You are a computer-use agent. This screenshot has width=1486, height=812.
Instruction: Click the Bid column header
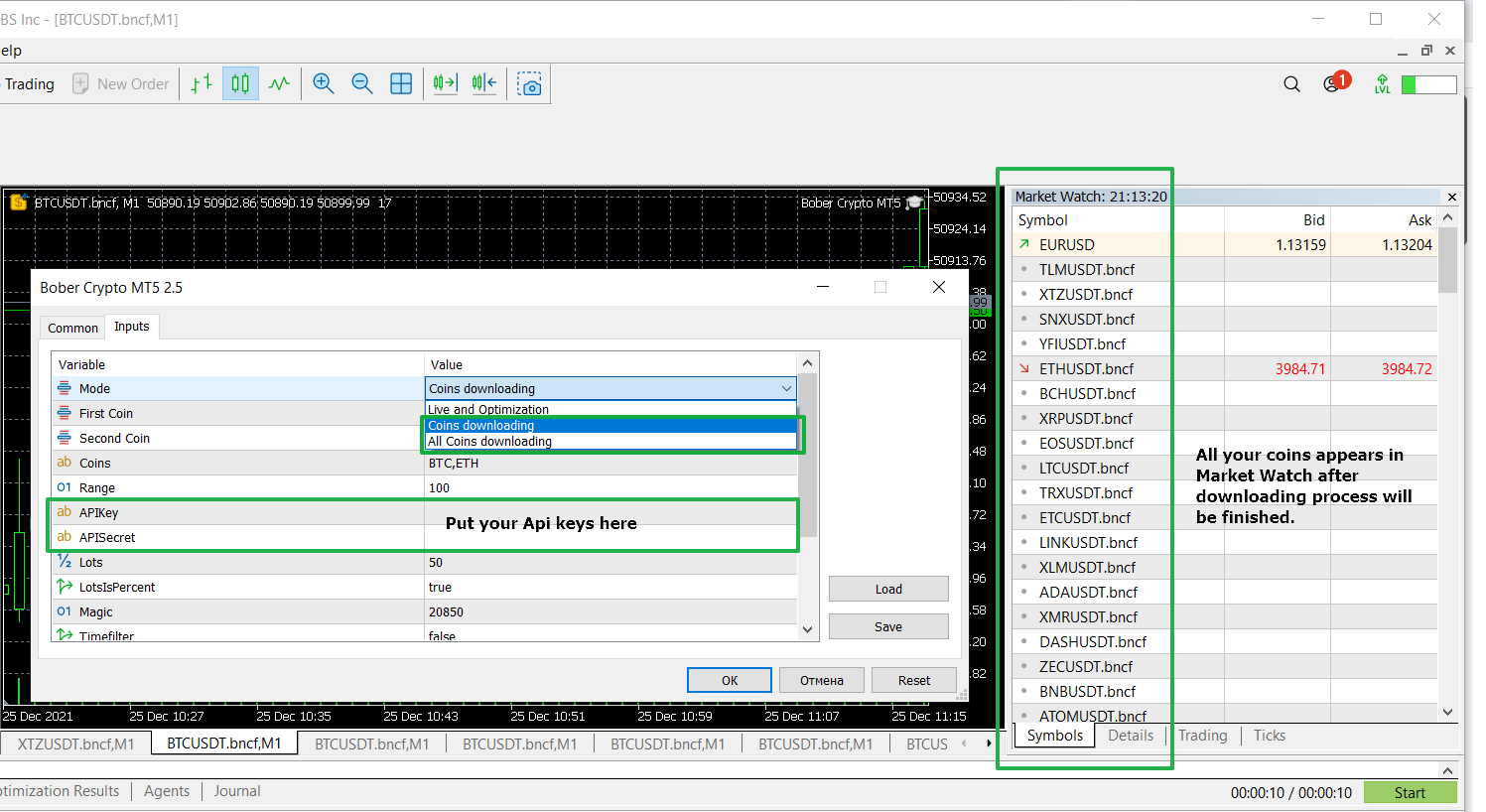(1277, 220)
